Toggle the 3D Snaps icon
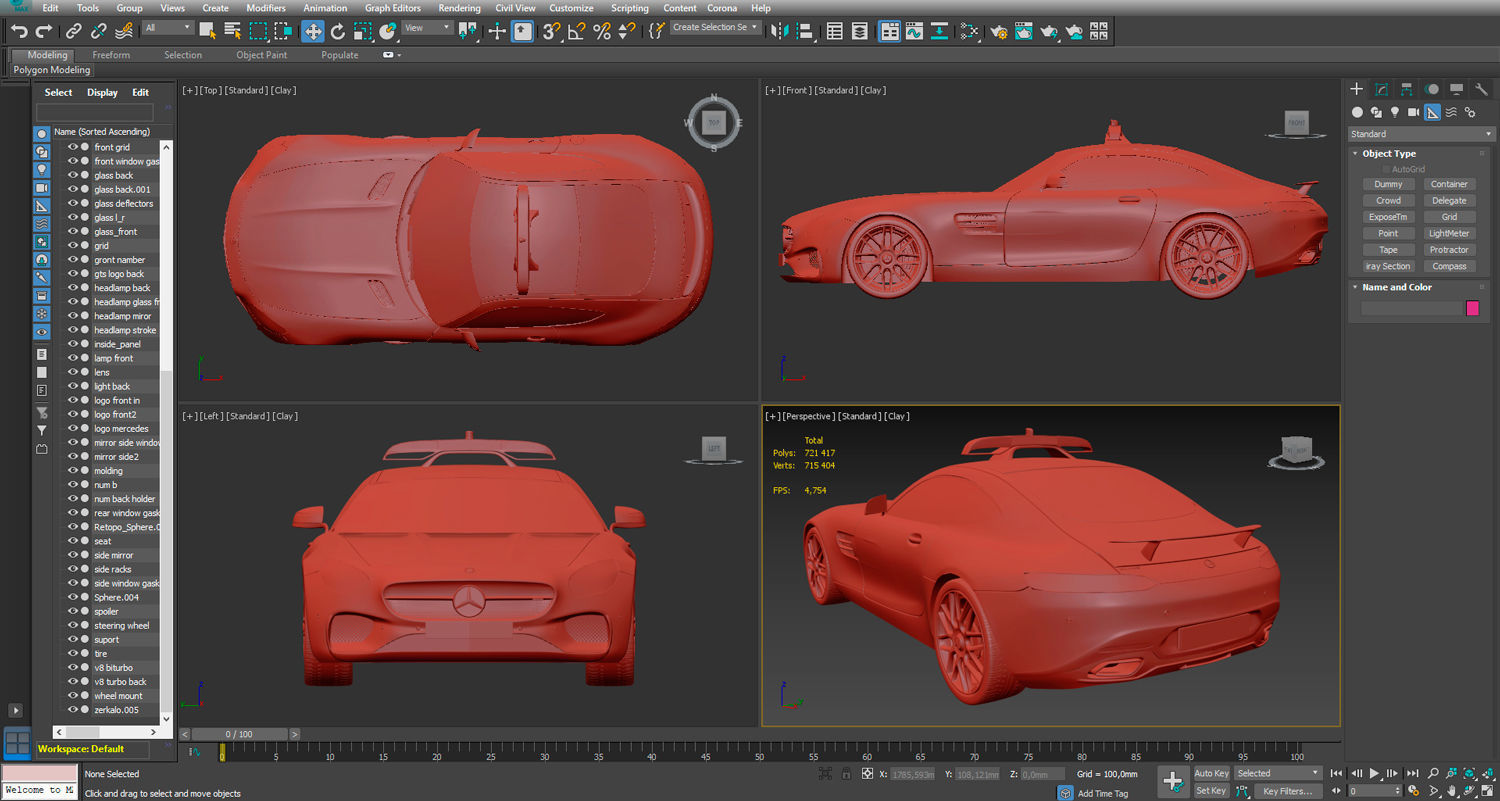Viewport: 1500px width, 801px height. 550,31
